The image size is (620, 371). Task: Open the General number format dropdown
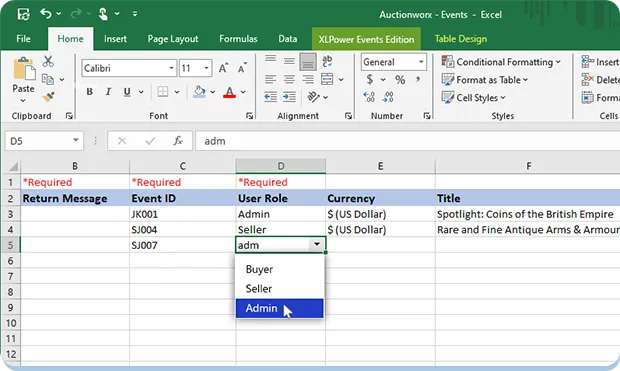point(421,62)
